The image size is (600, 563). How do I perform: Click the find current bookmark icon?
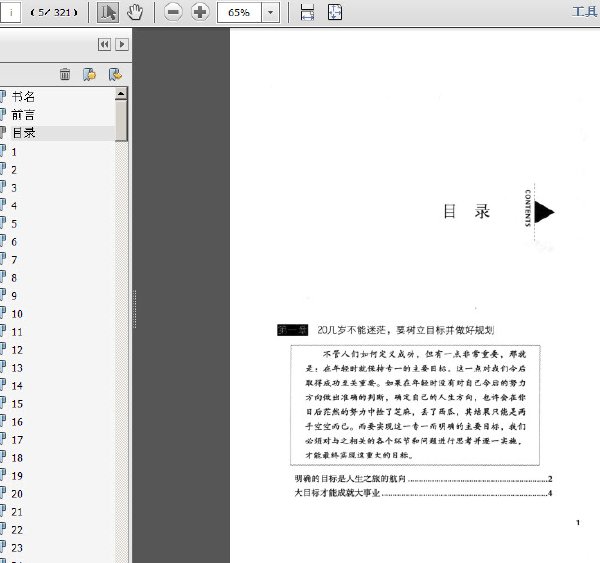(x=115, y=74)
